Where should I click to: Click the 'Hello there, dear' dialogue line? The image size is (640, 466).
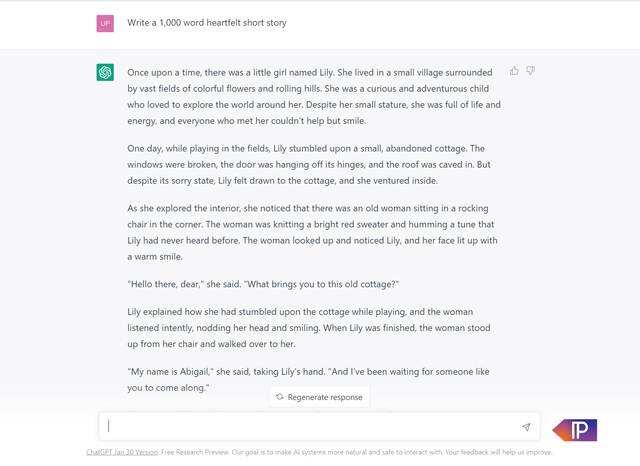click(263, 283)
